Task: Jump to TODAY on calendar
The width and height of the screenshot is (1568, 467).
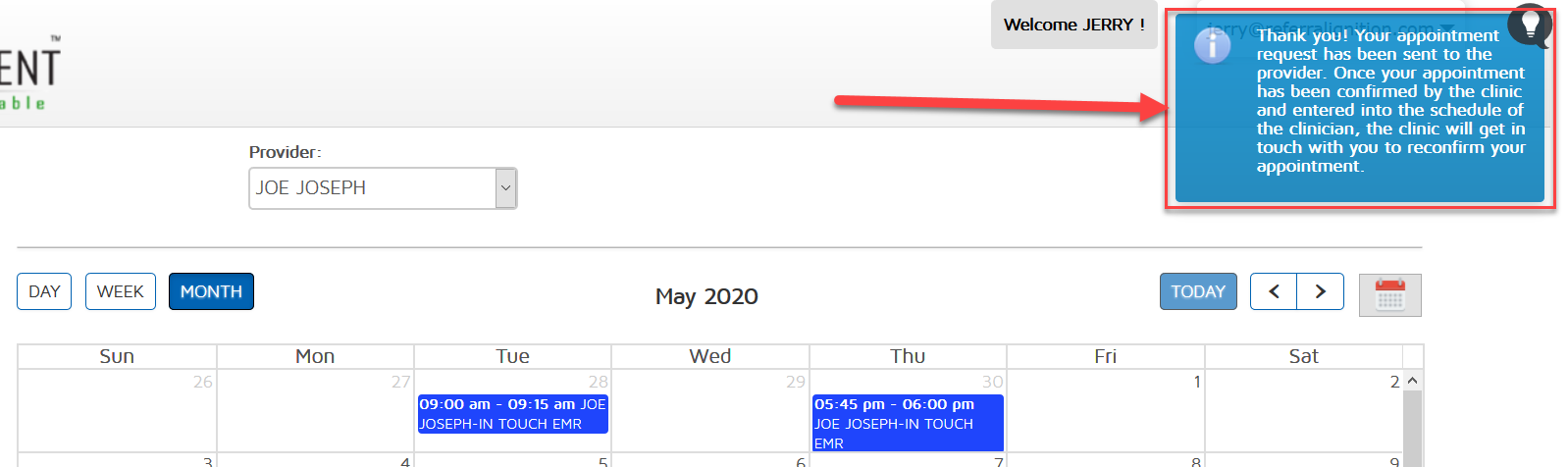Action: coord(1197,291)
